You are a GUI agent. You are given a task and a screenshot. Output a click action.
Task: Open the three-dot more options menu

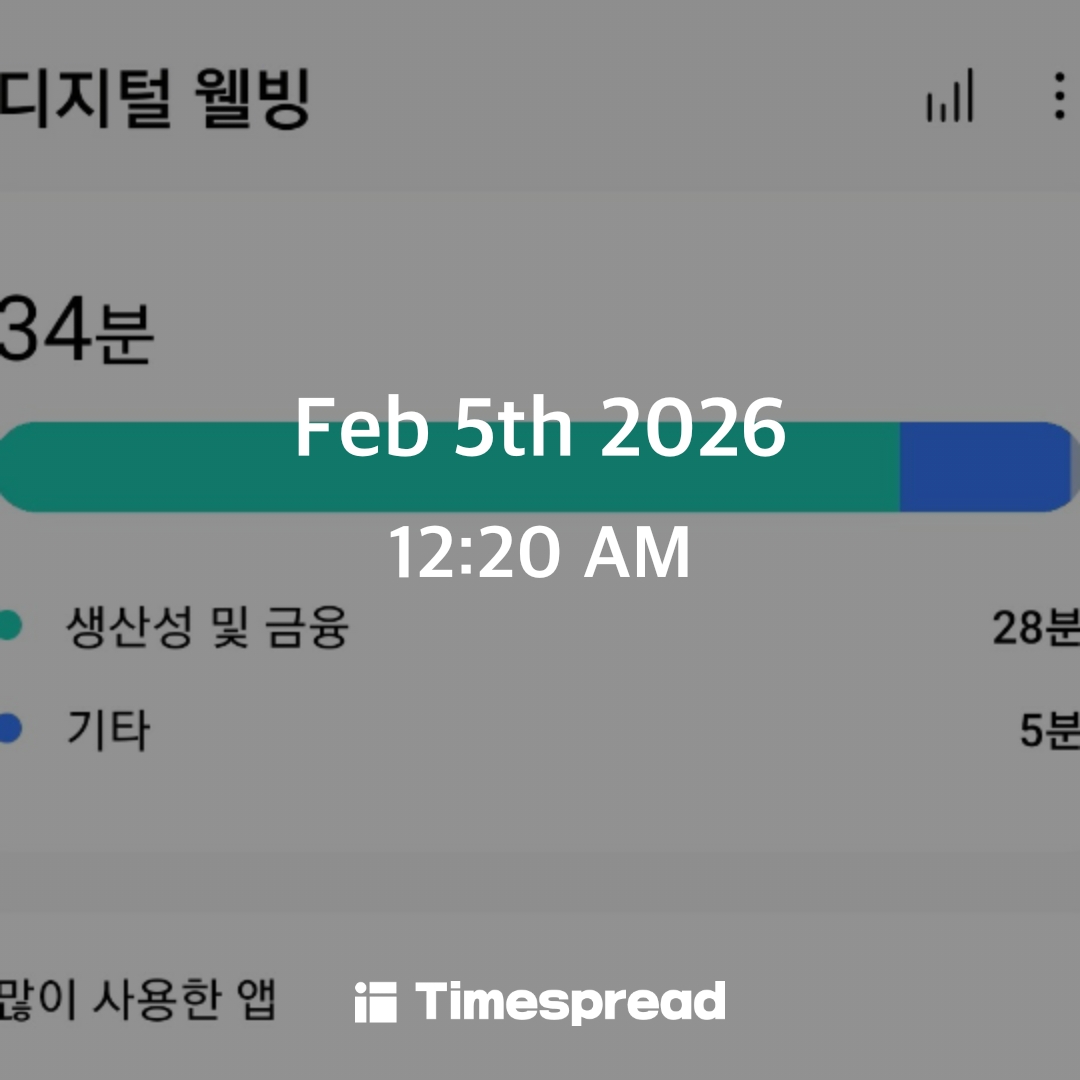coord(1059,96)
